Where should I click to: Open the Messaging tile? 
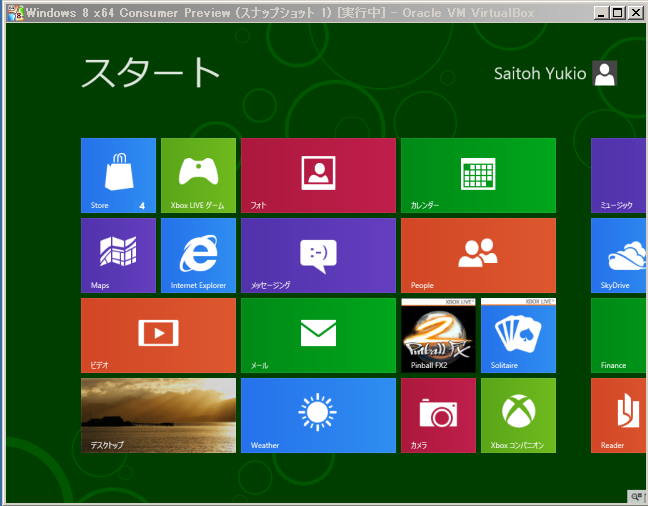click(x=318, y=255)
